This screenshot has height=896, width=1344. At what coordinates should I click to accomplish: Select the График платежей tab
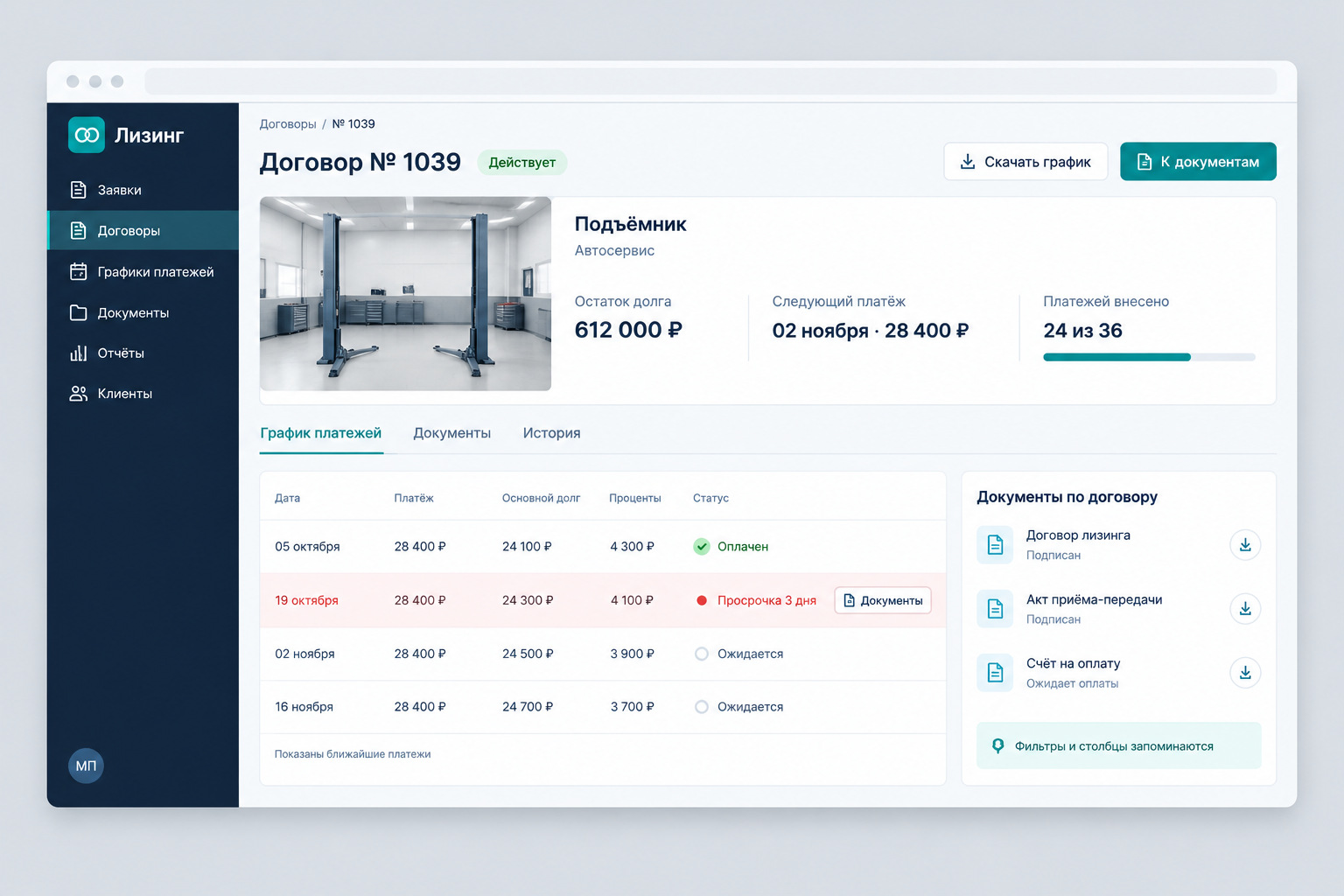[x=321, y=433]
